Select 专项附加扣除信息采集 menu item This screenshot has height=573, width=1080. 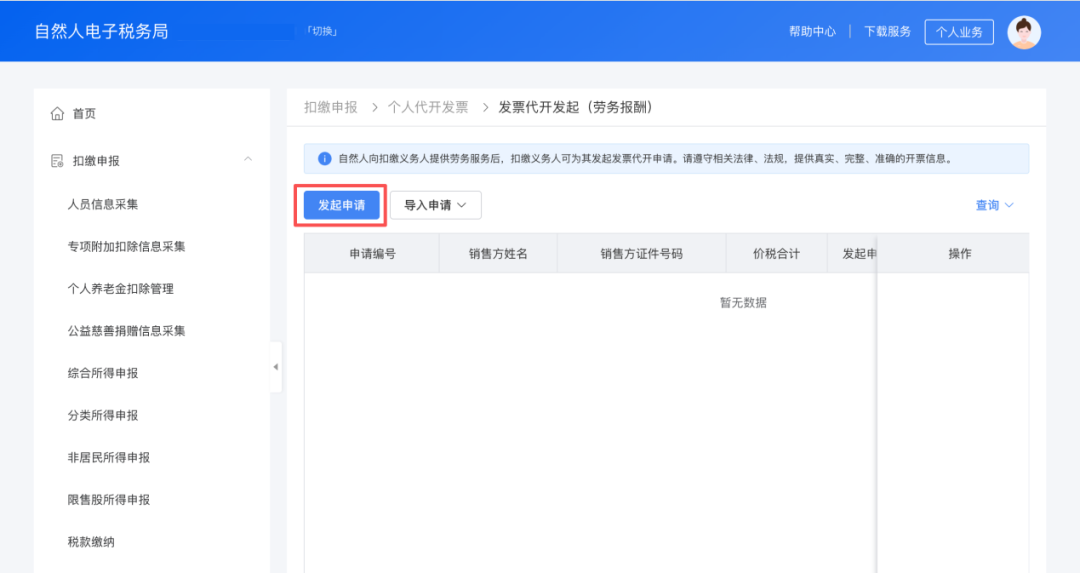click(126, 247)
